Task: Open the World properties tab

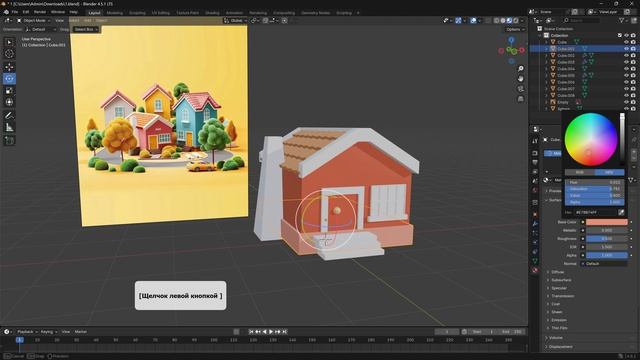Action: (x=535, y=190)
